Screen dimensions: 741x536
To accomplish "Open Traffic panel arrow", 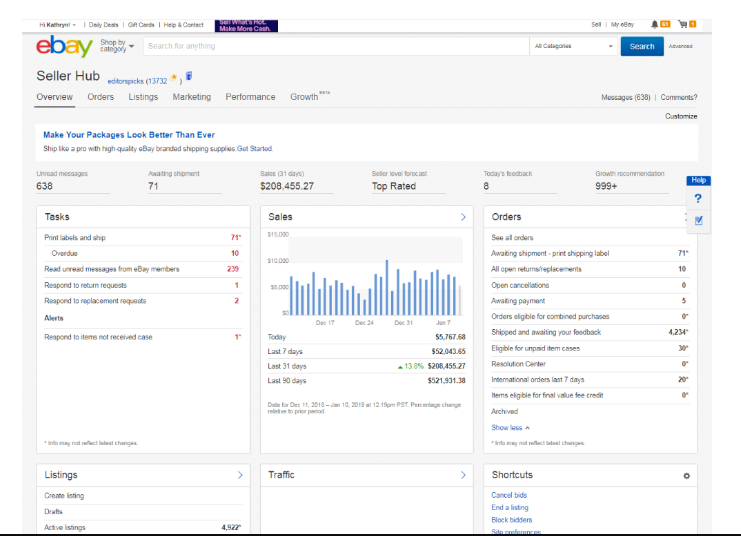I will [x=463, y=475].
